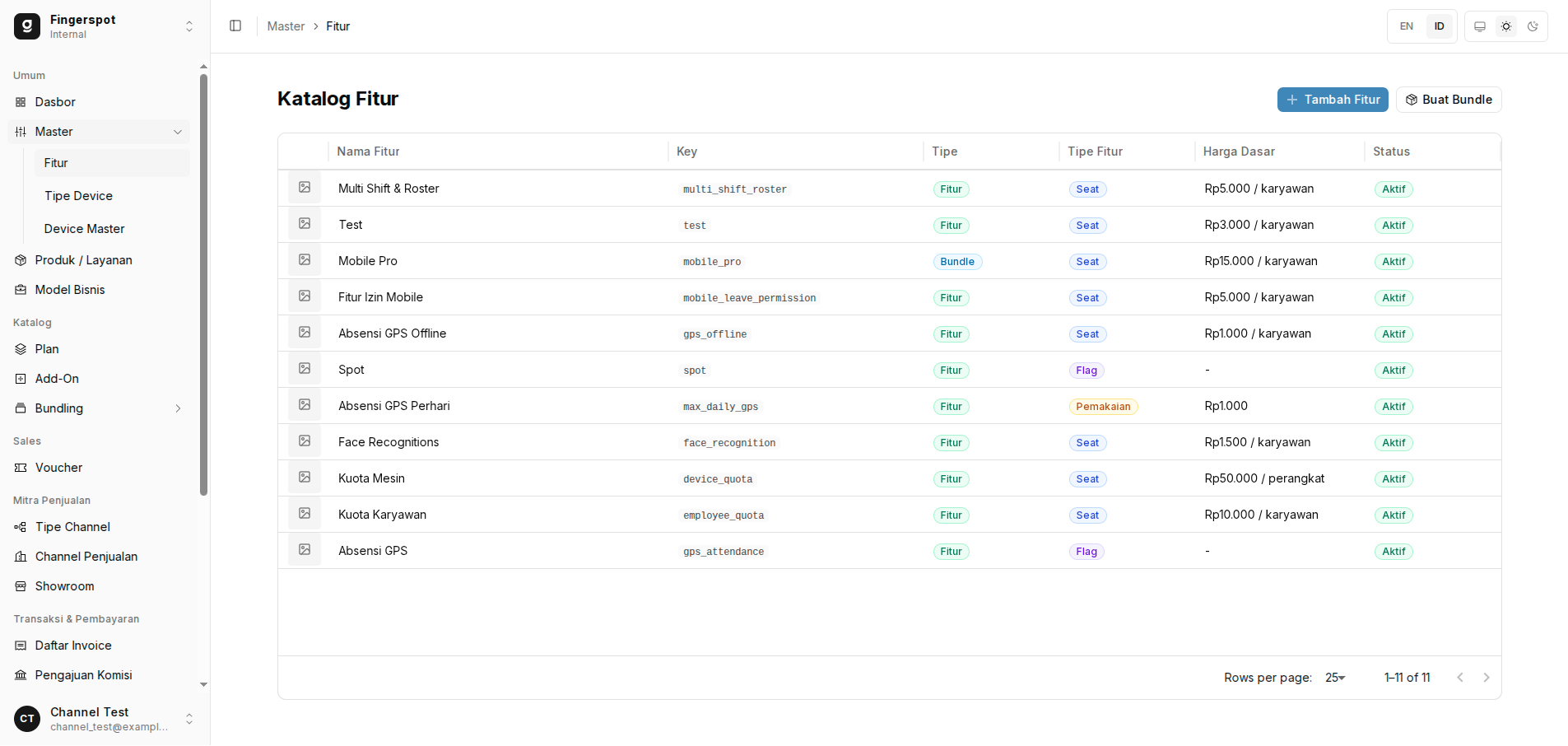This screenshot has width=1568, height=746.
Task: Sort by Harga Dasar column header
Action: pos(1239,152)
